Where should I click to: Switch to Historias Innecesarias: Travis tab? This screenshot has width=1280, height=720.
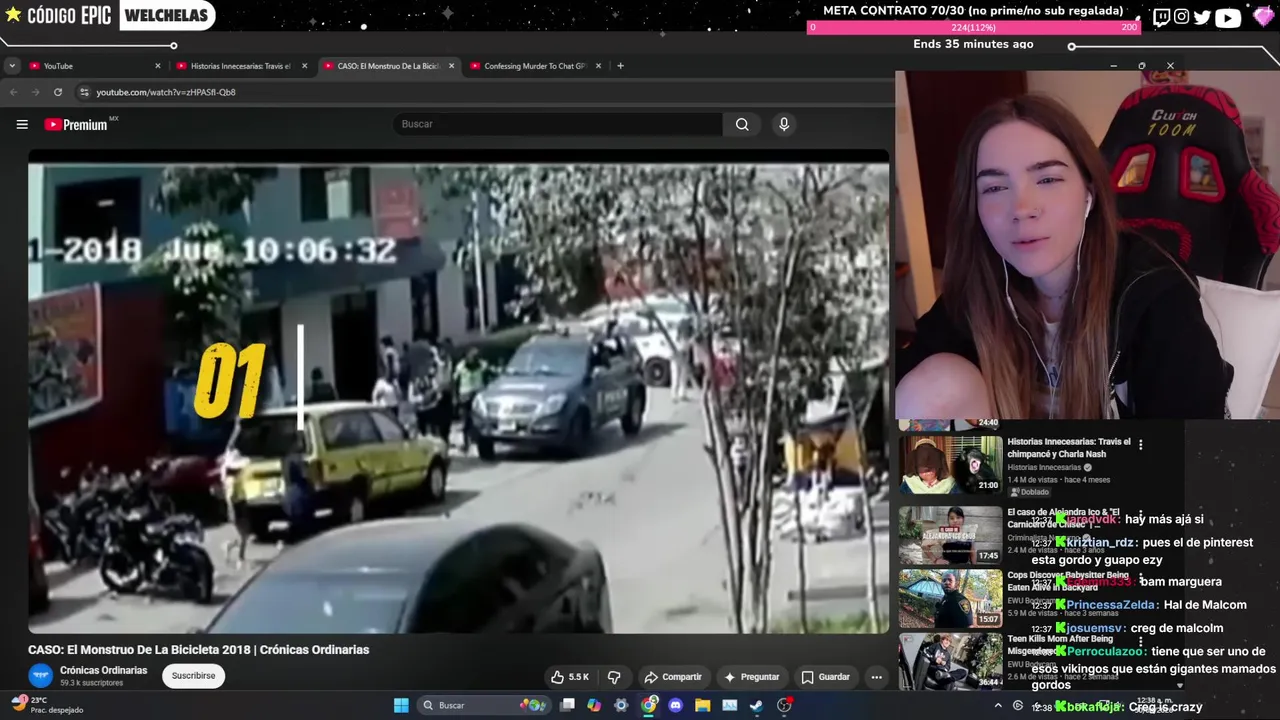[x=241, y=66]
